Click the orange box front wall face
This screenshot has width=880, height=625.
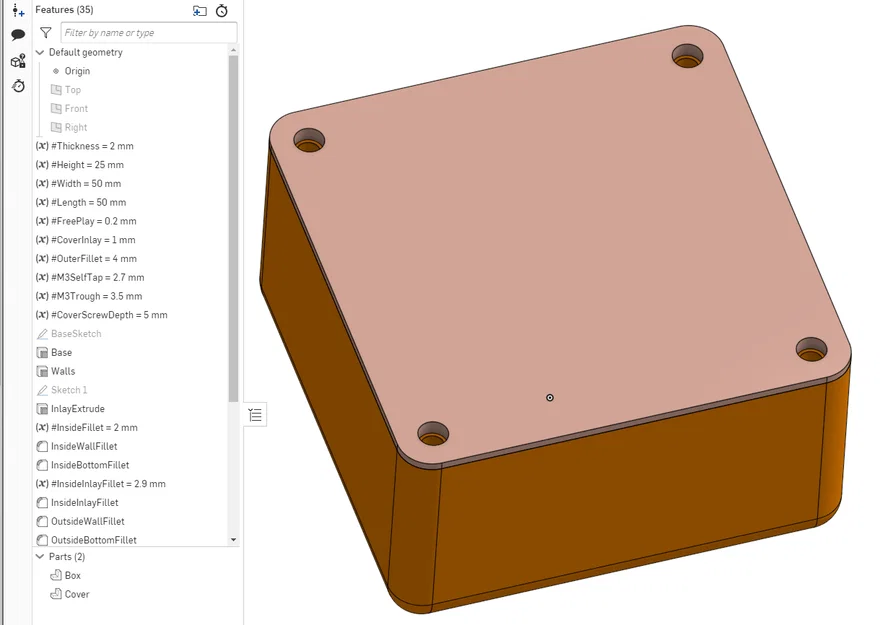[629, 494]
